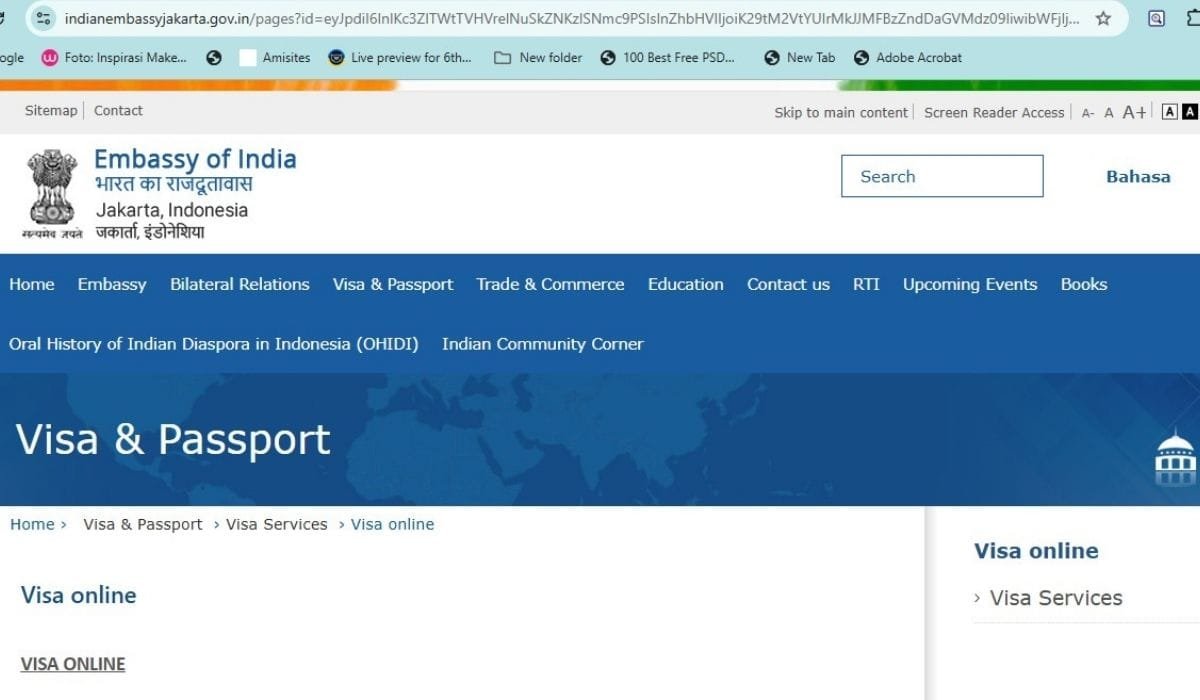Image resolution: width=1200 pixels, height=700 pixels.
Task: Switch language using the Bahasa option
Action: (x=1137, y=176)
